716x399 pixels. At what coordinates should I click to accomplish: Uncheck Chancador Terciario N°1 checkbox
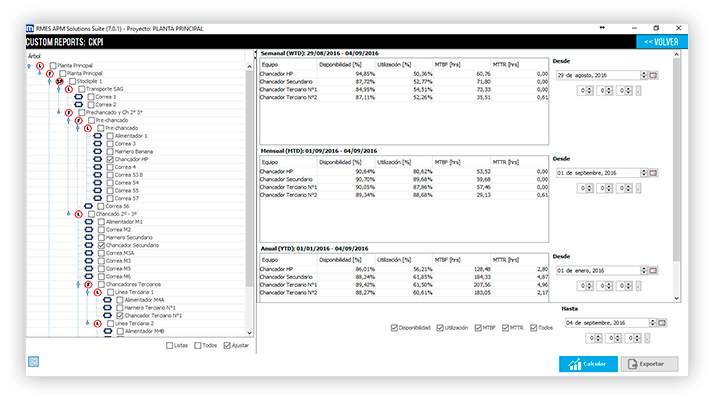(120, 315)
